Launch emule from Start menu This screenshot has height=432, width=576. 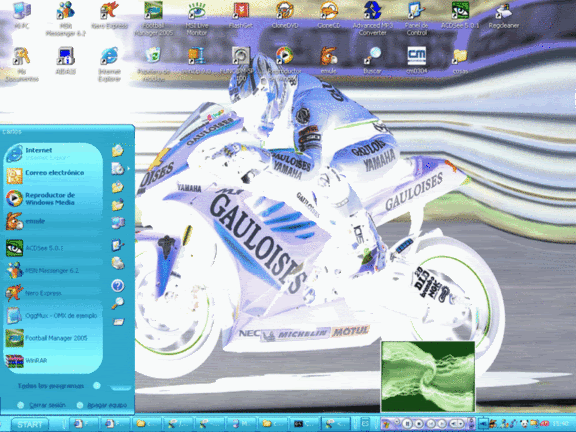pyautogui.click(x=53, y=221)
